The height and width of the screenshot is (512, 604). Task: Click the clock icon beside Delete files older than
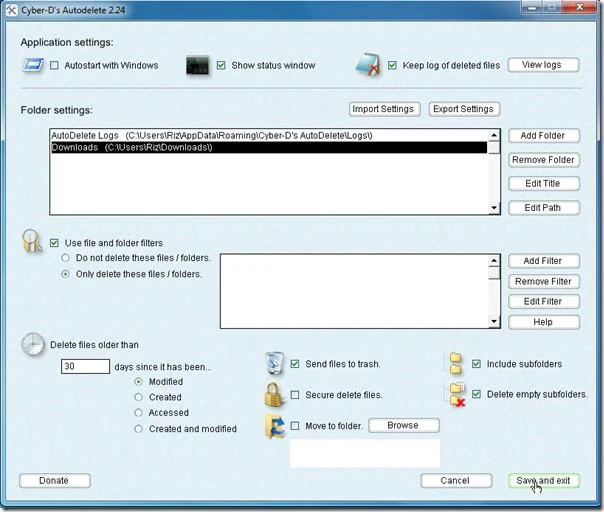pyautogui.click(x=33, y=344)
